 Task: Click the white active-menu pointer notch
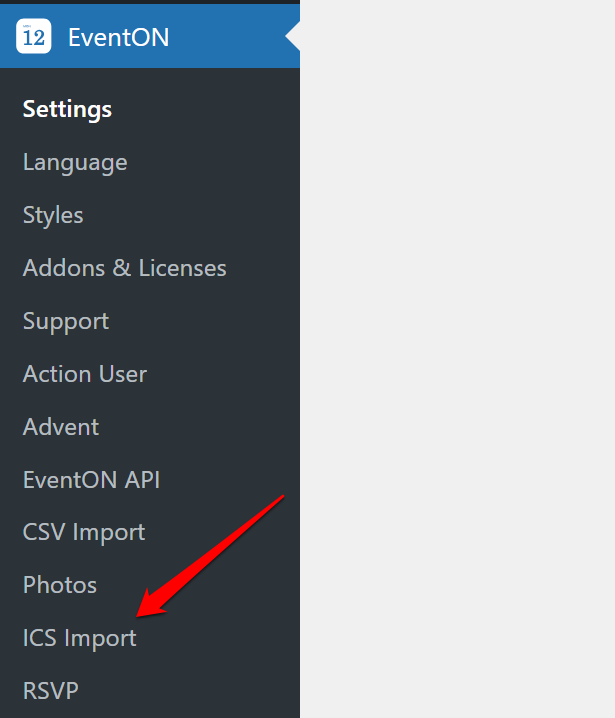coord(293,36)
